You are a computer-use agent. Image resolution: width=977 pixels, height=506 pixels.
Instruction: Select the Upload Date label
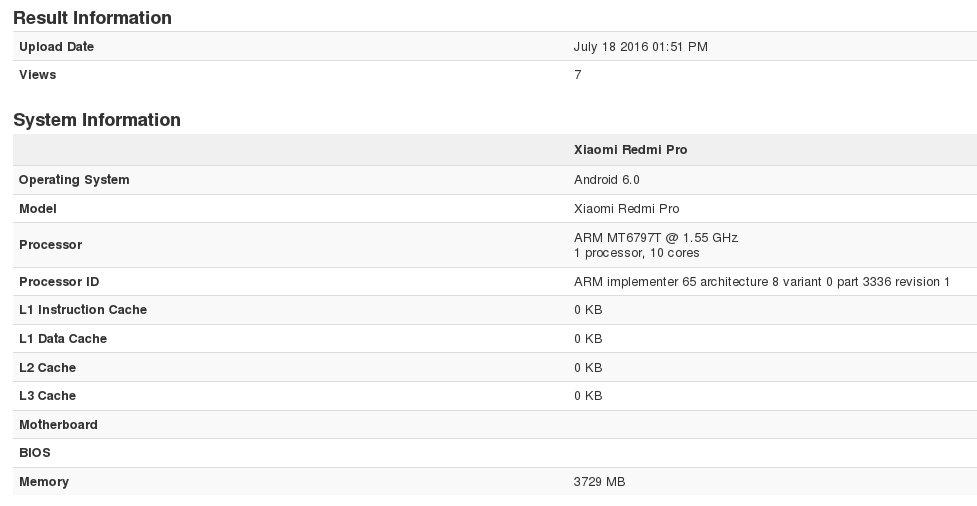[56, 47]
